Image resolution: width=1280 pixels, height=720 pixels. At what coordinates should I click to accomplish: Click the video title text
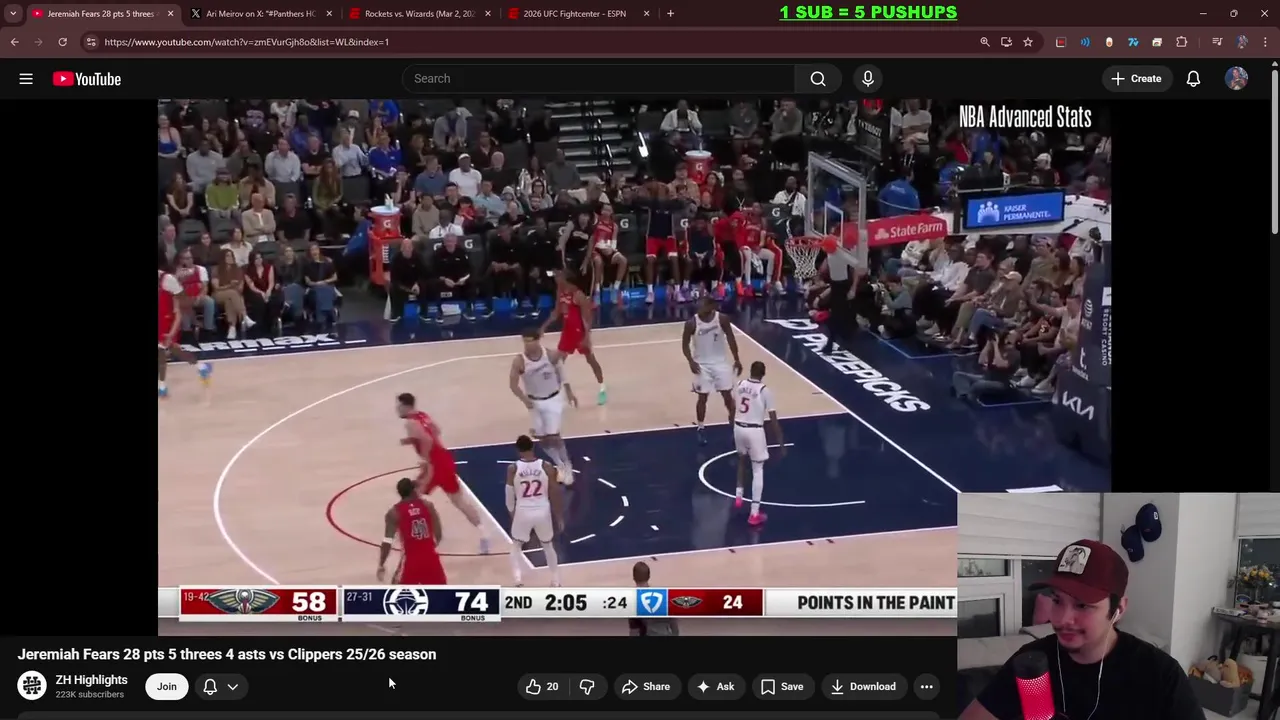pos(227,654)
